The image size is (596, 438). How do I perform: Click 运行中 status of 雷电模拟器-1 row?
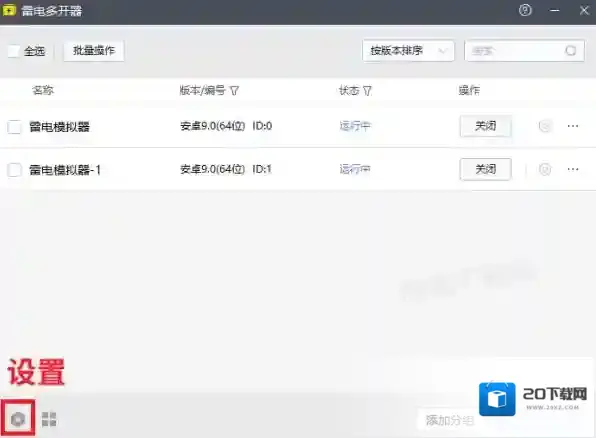355,169
